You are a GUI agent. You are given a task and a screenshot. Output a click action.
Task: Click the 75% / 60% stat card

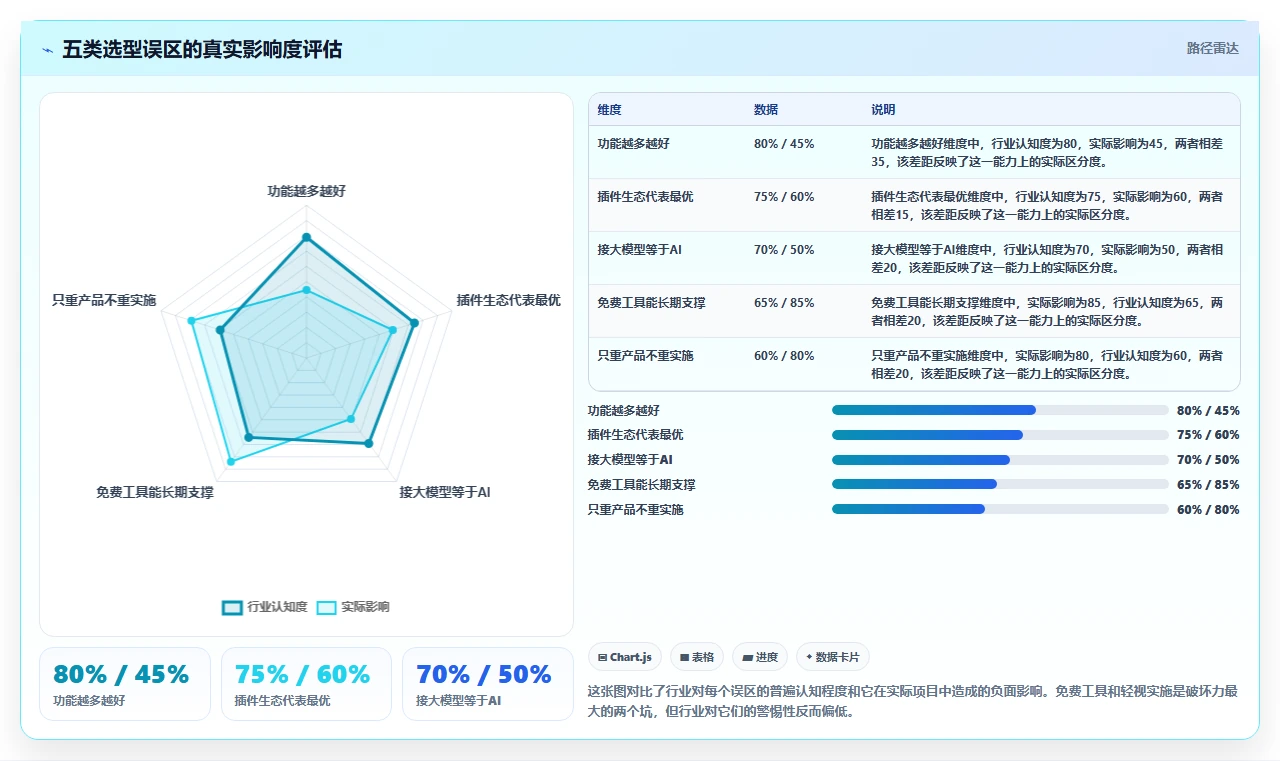click(x=306, y=684)
